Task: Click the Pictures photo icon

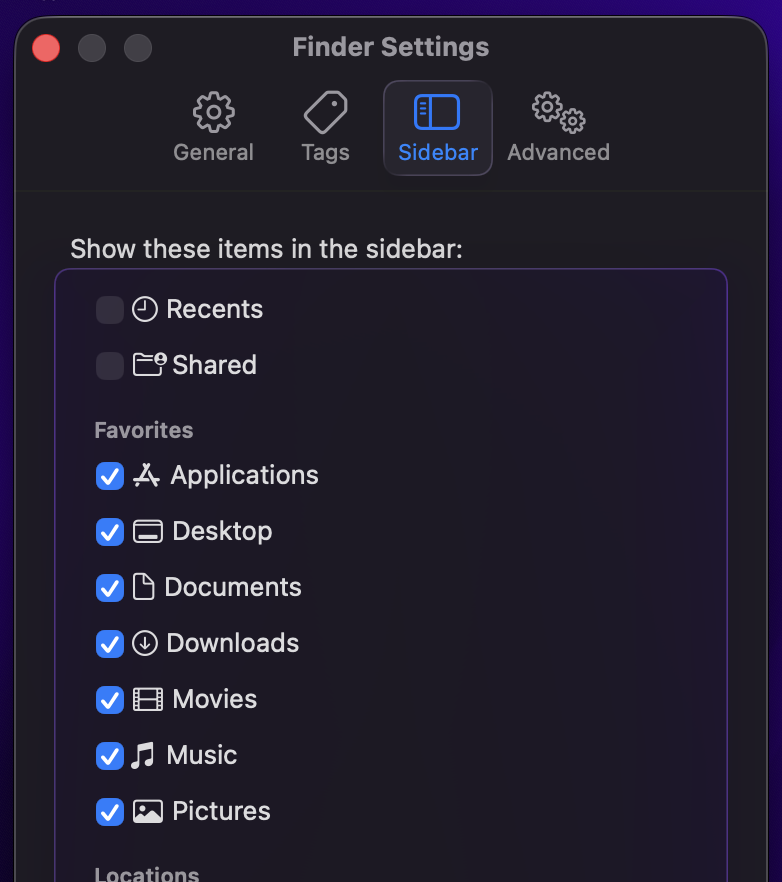Action: coord(148,811)
